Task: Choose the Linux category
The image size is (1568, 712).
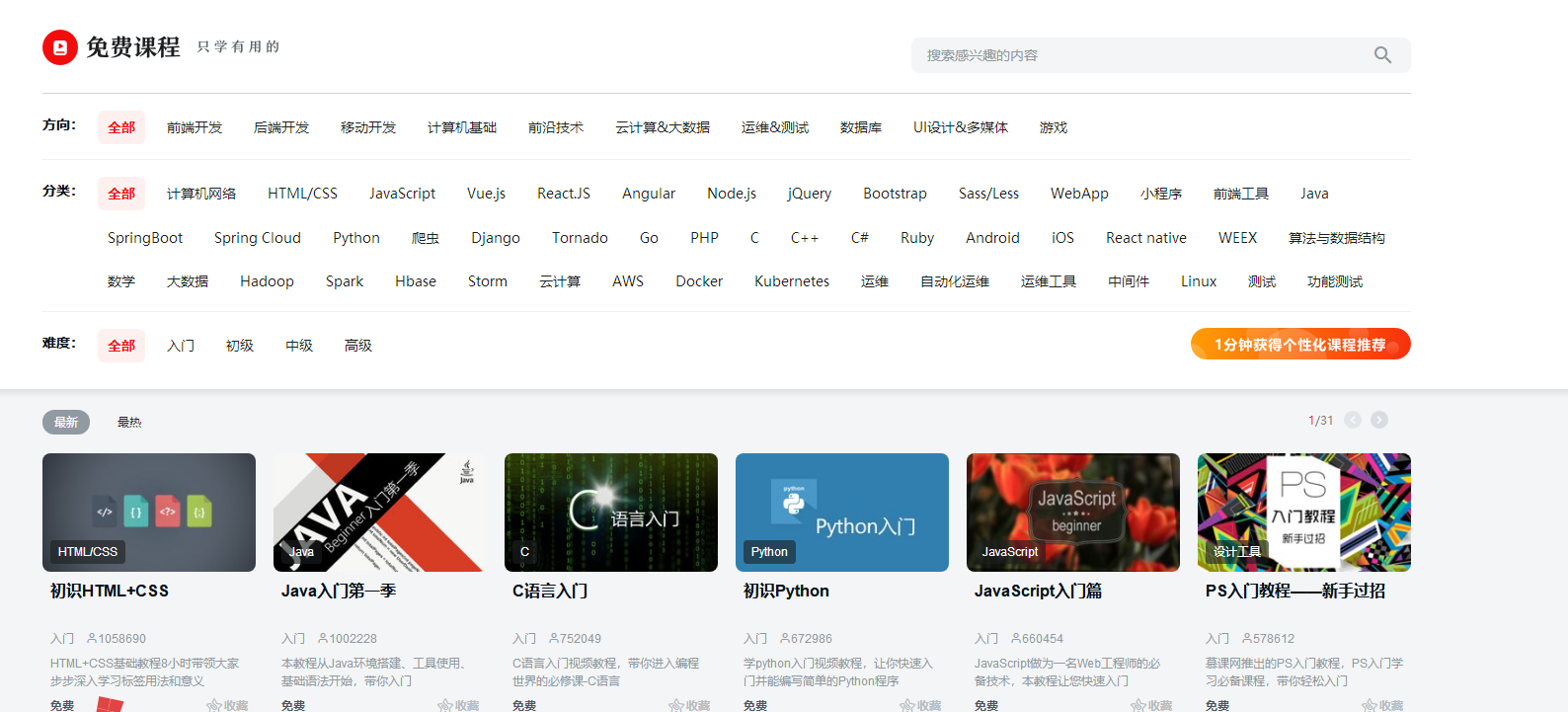Action: click(1199, 281)
